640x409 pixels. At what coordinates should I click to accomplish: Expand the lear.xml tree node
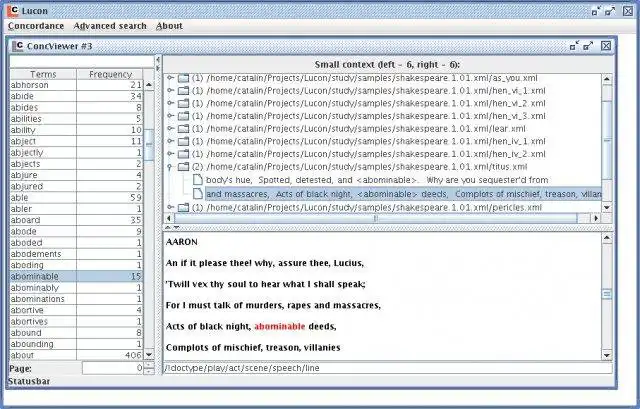pyautogui.click(x=171, y=128)
